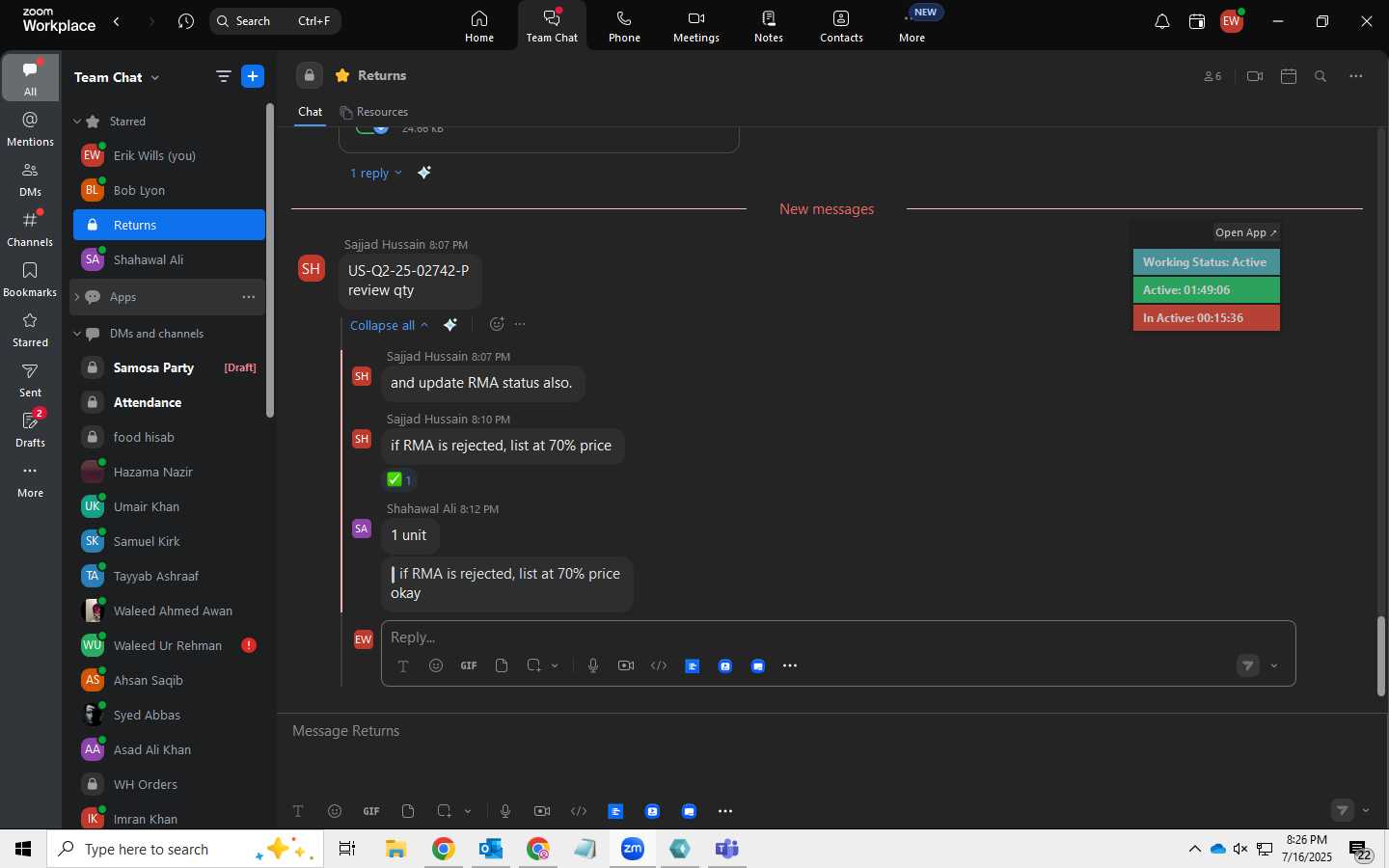1389x868 pixels.
Task: Collapse the Starred section
Action: coord(77,122)
